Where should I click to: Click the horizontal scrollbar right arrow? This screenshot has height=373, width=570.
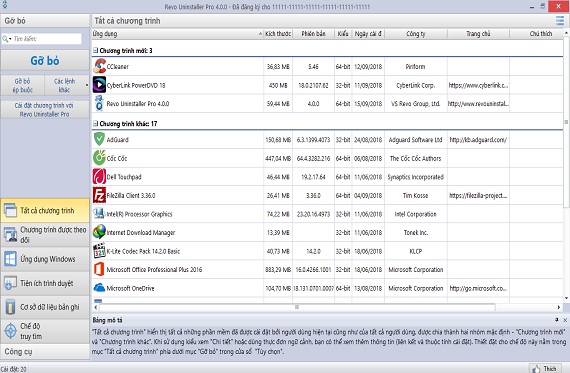coord(559,307)
